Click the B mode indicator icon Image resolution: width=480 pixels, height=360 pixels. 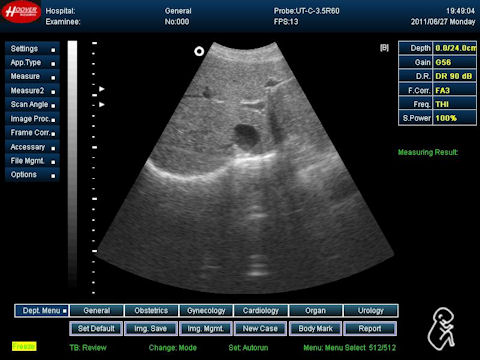[x=384, y=48]
